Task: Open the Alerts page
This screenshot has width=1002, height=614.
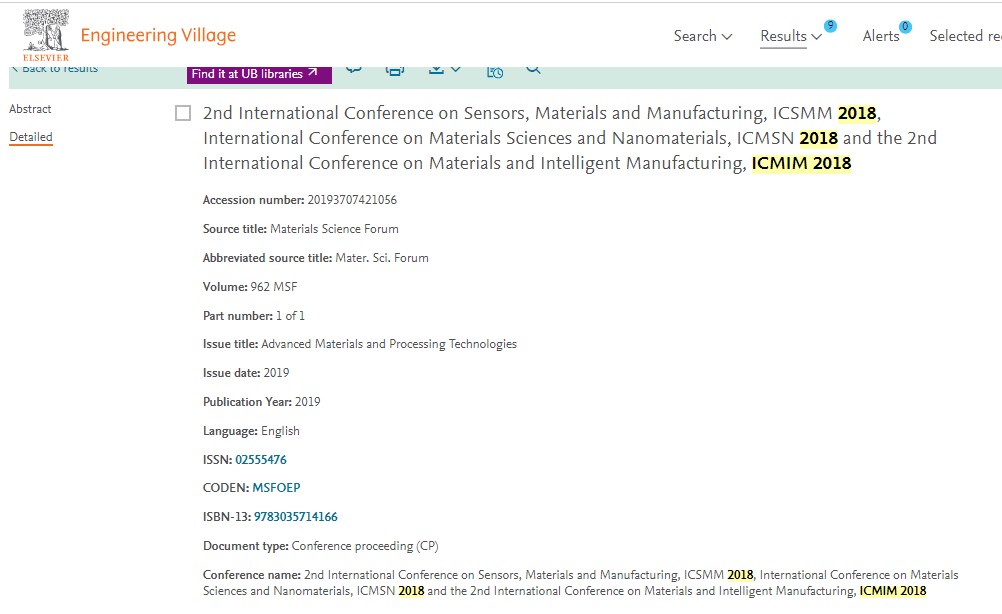Action: click(881, 36)
